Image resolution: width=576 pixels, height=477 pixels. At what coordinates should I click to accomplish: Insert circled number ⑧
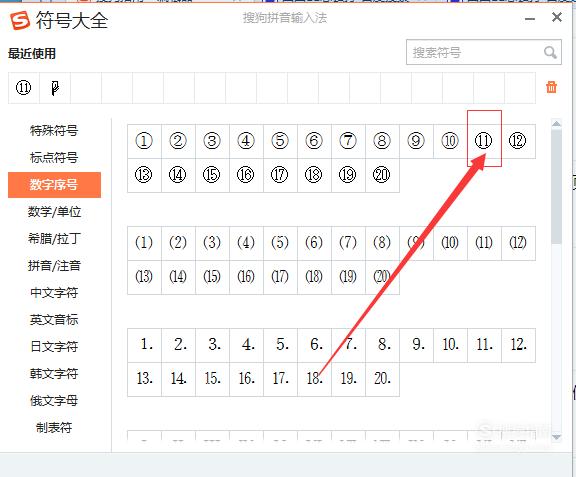point(382,141)
